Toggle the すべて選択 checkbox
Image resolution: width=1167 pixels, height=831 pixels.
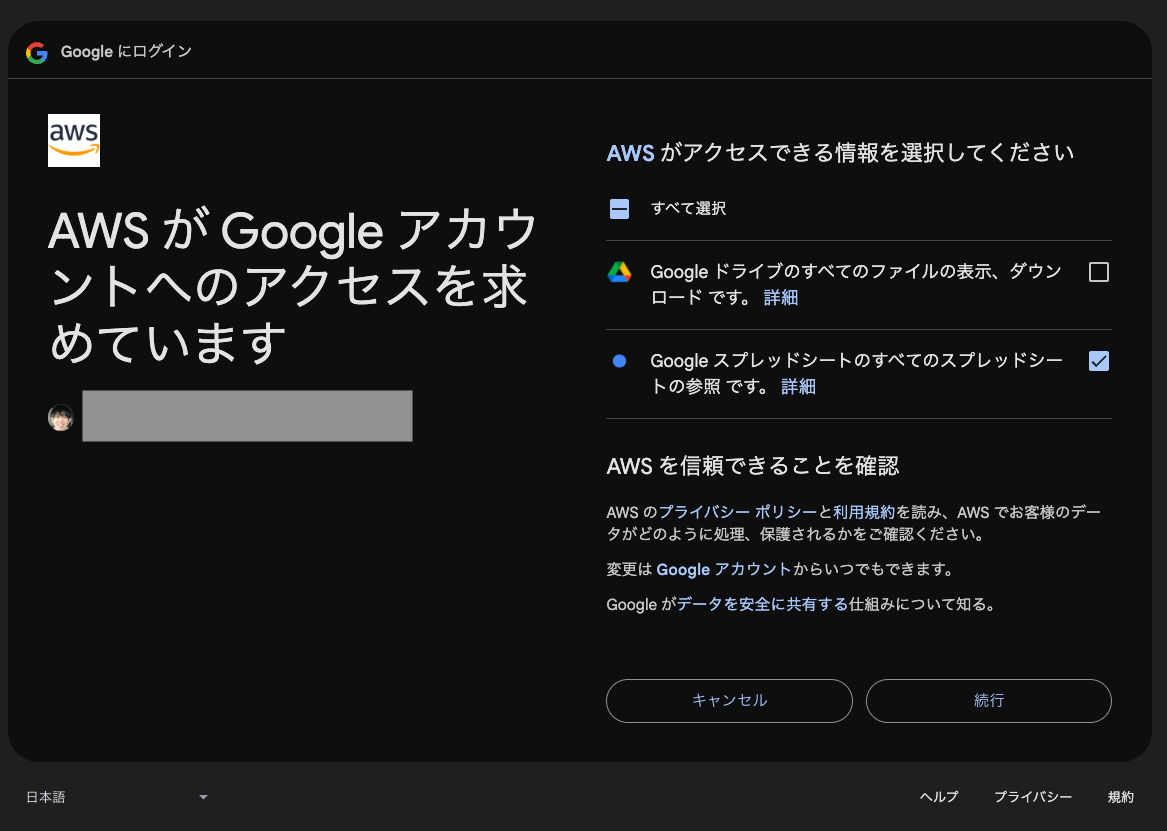tap(618, 208)
